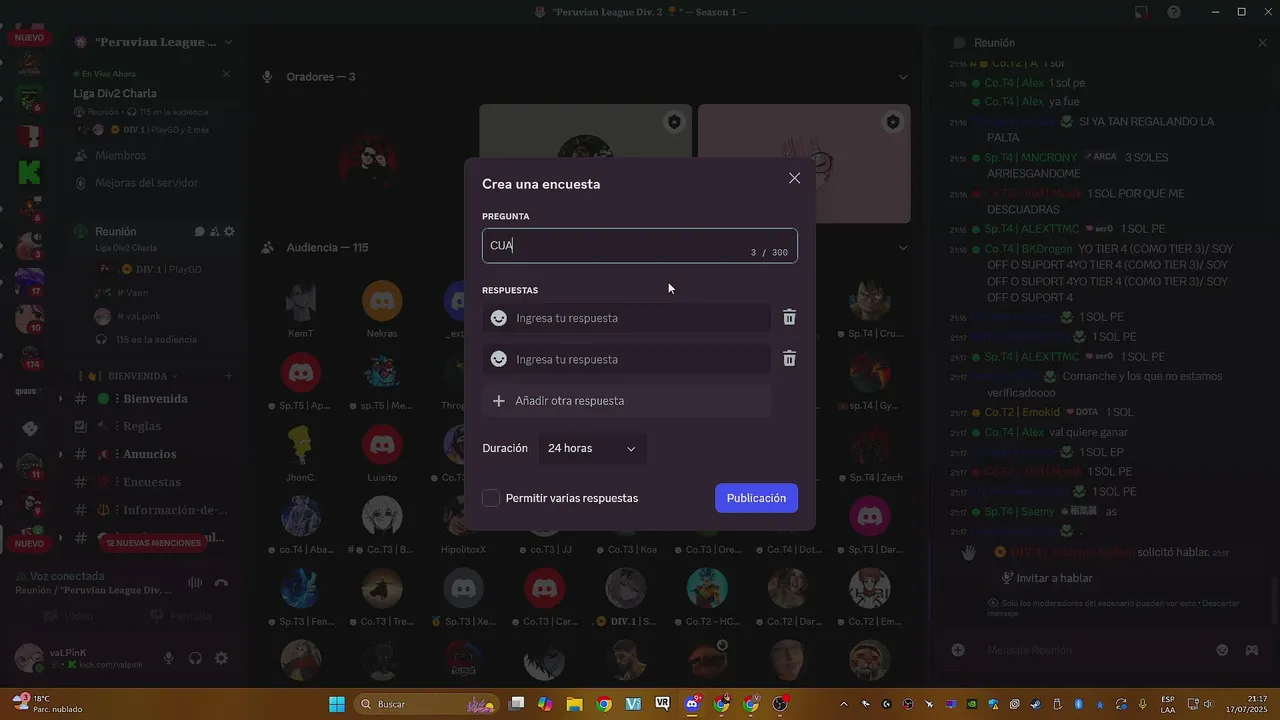The height and width of the screenshot is (720, 1280).
Task: Close the Reunión chat panel
Action: tap(1262, 43)
